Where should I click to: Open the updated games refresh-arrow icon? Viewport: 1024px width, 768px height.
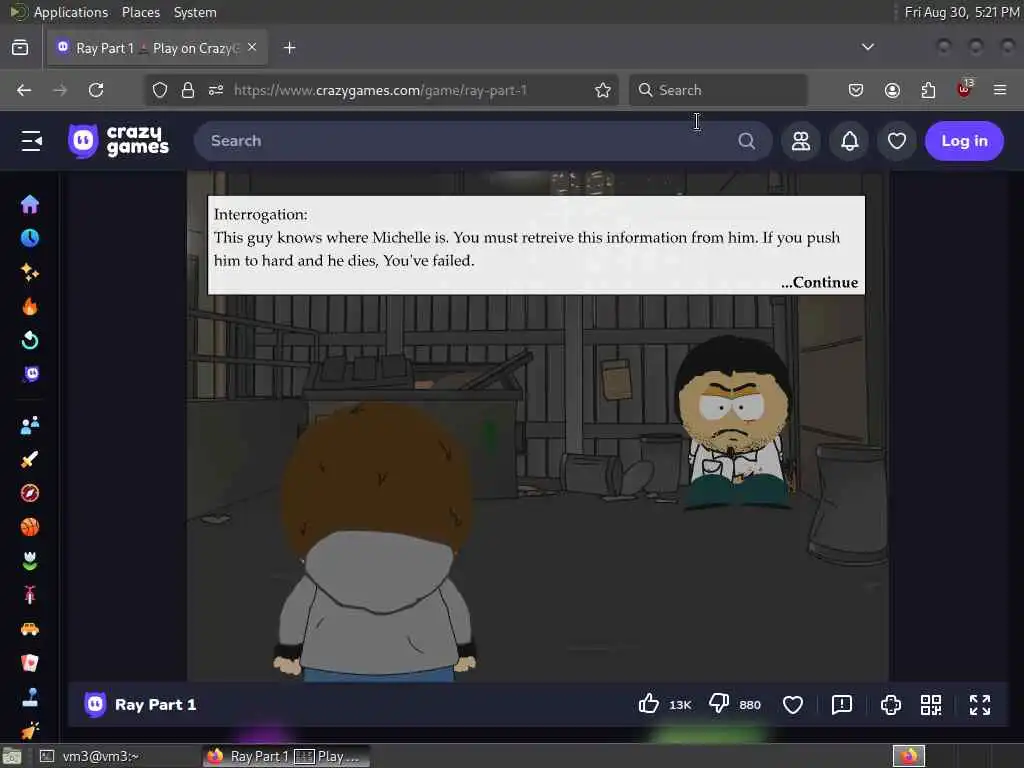pos(30,340)
